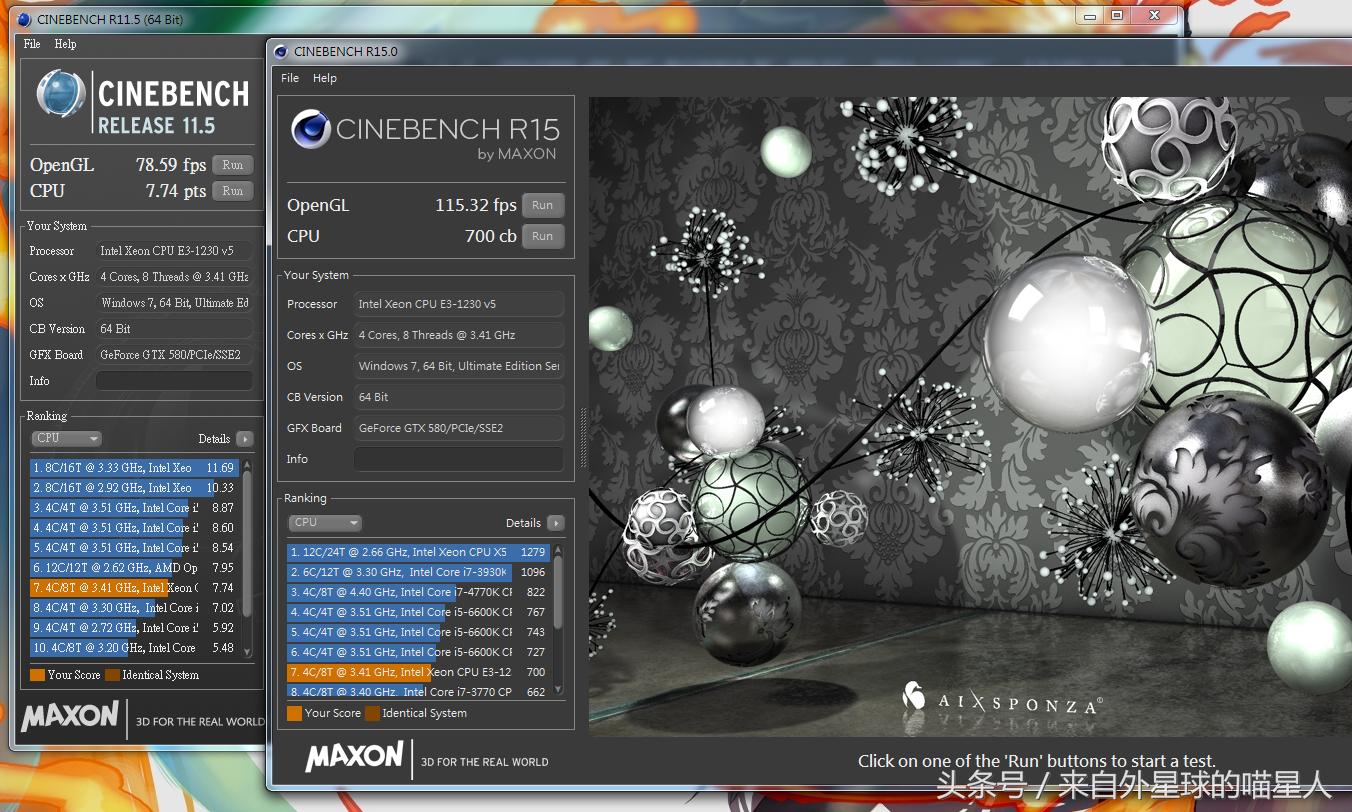Click the Cinebench R11.5 logo sphere icon
Screen dimensions: 1352x812
click(x=60, y=94)
